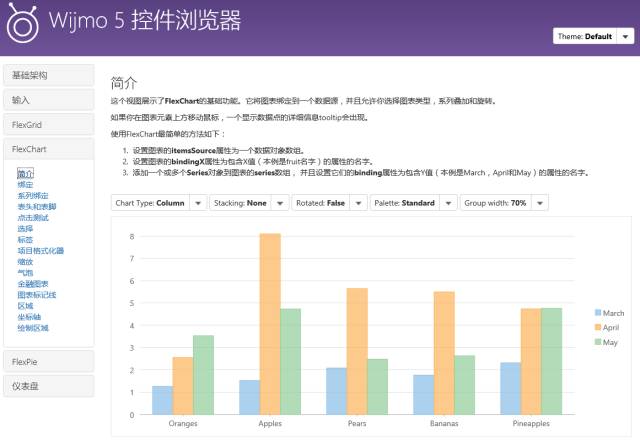Open the 坐标轴 link
640x441 pixels.
(29, 317)
